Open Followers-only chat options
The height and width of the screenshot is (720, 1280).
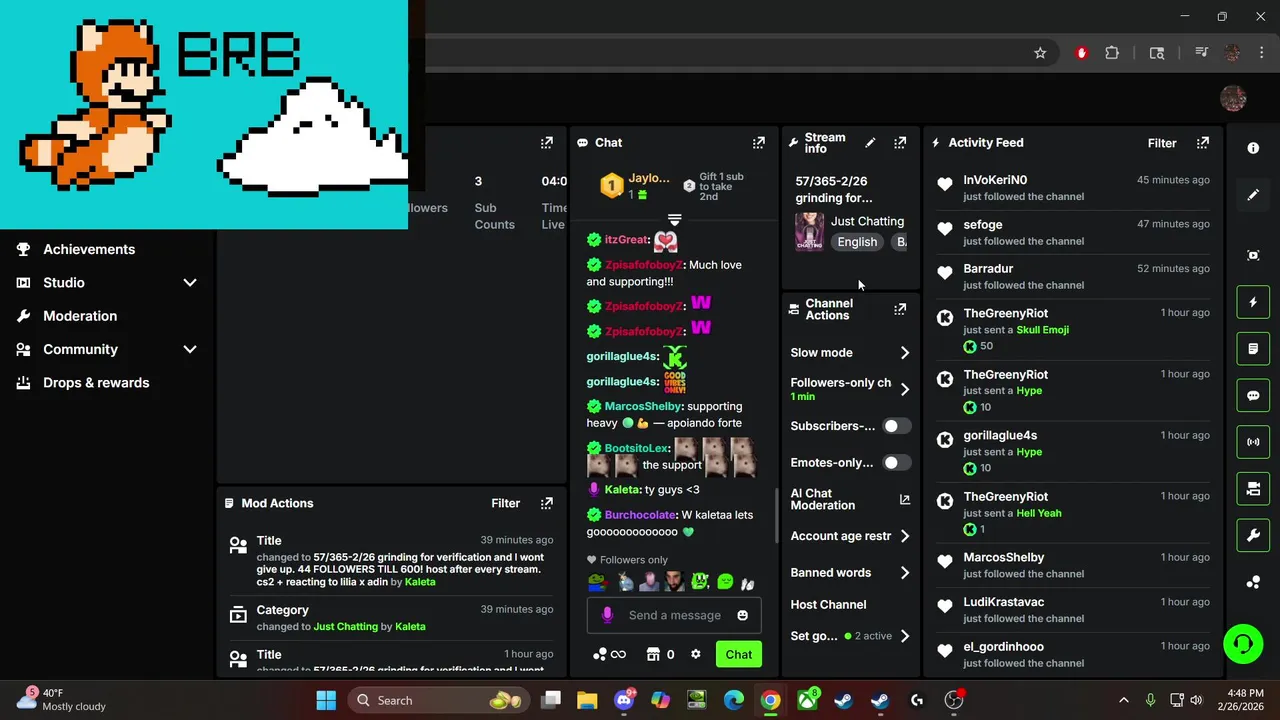click(850, 389)
